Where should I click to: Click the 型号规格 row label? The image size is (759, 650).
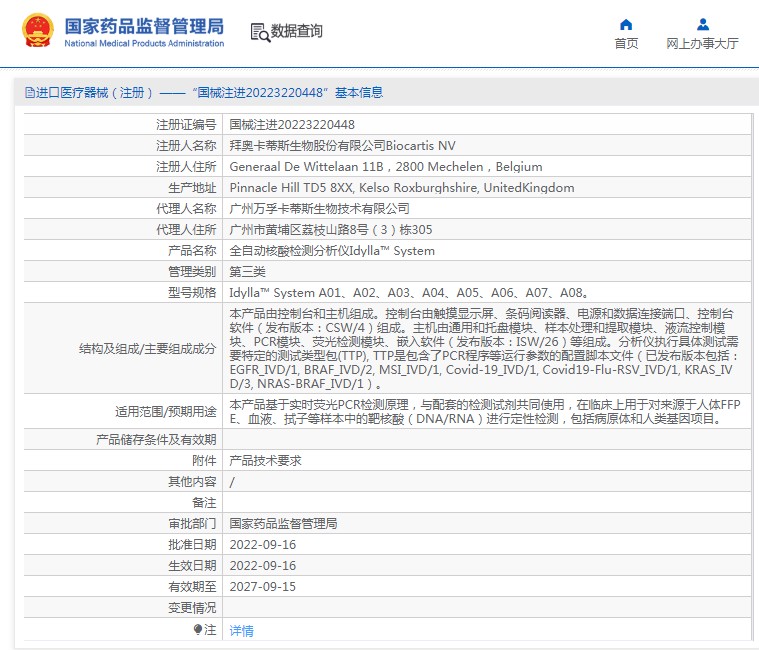coord(192,293)
